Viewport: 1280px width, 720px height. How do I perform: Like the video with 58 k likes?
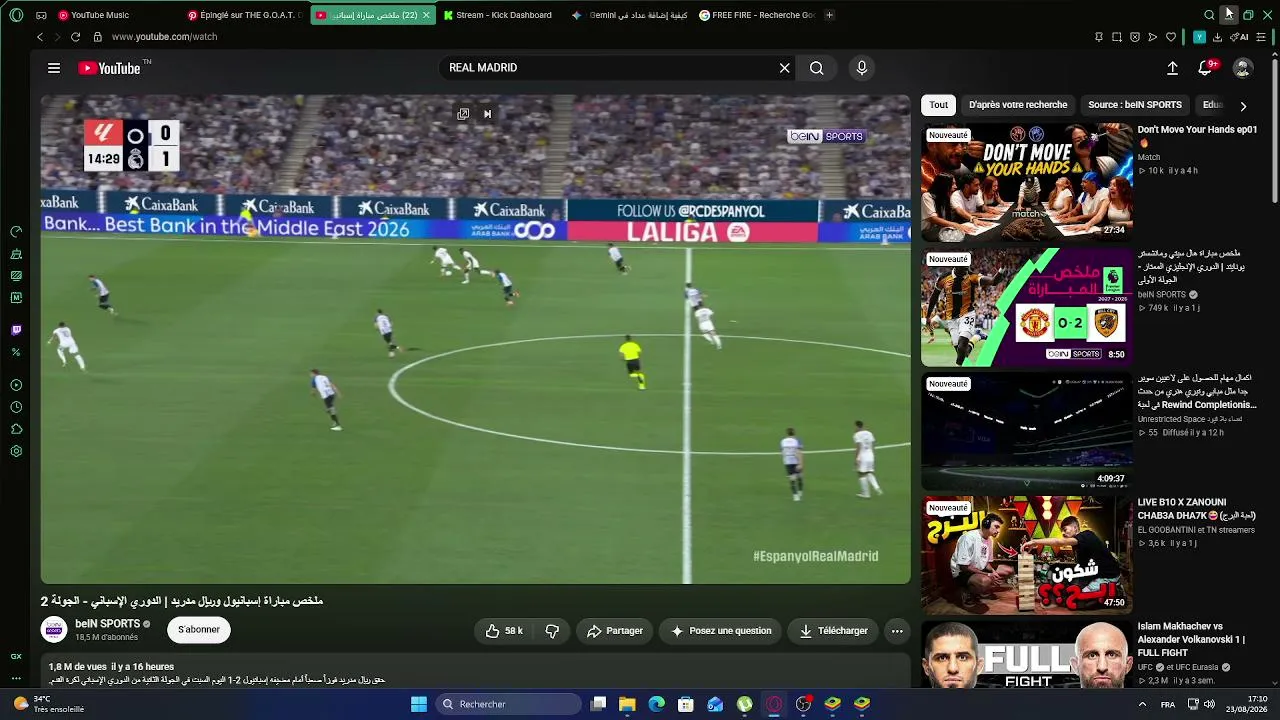click(505, 631)
